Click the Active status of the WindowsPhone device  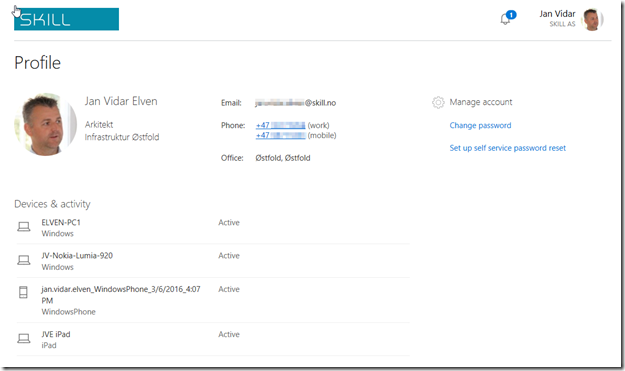(229, 289)
